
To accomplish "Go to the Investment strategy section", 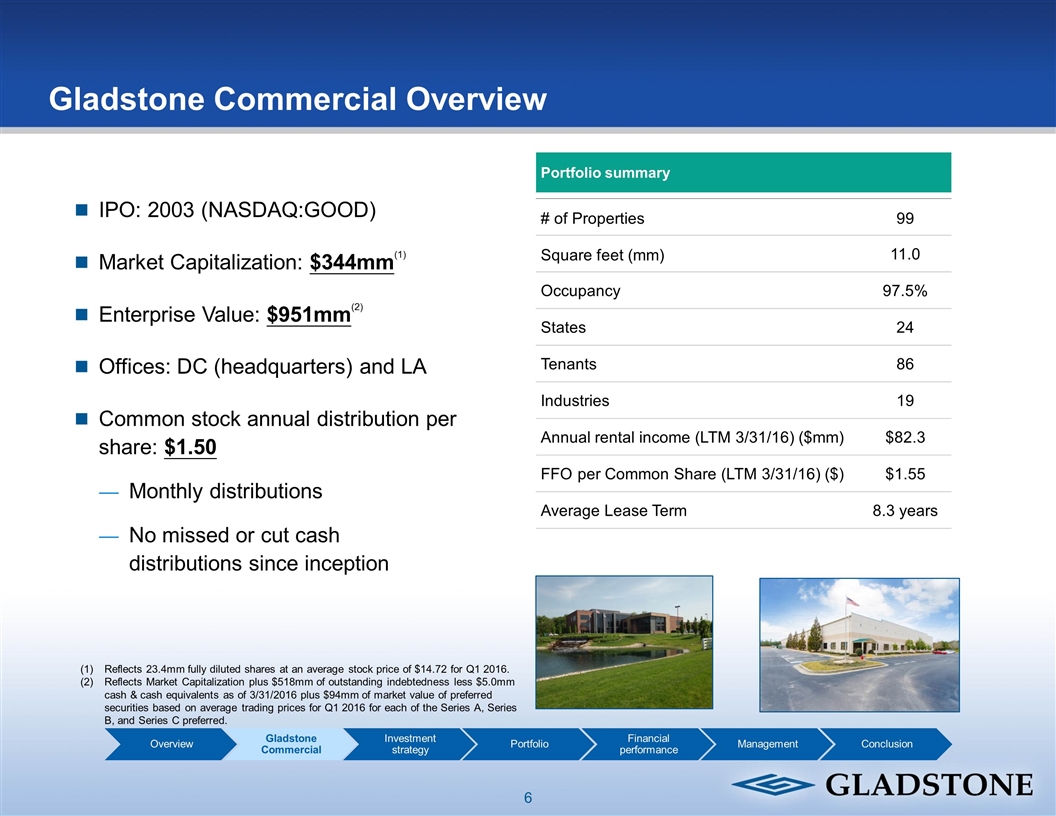I will 409,744.
